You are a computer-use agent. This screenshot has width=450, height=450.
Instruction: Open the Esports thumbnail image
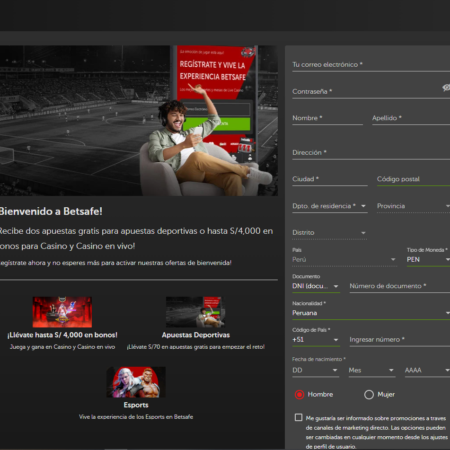tap(136, 382)
